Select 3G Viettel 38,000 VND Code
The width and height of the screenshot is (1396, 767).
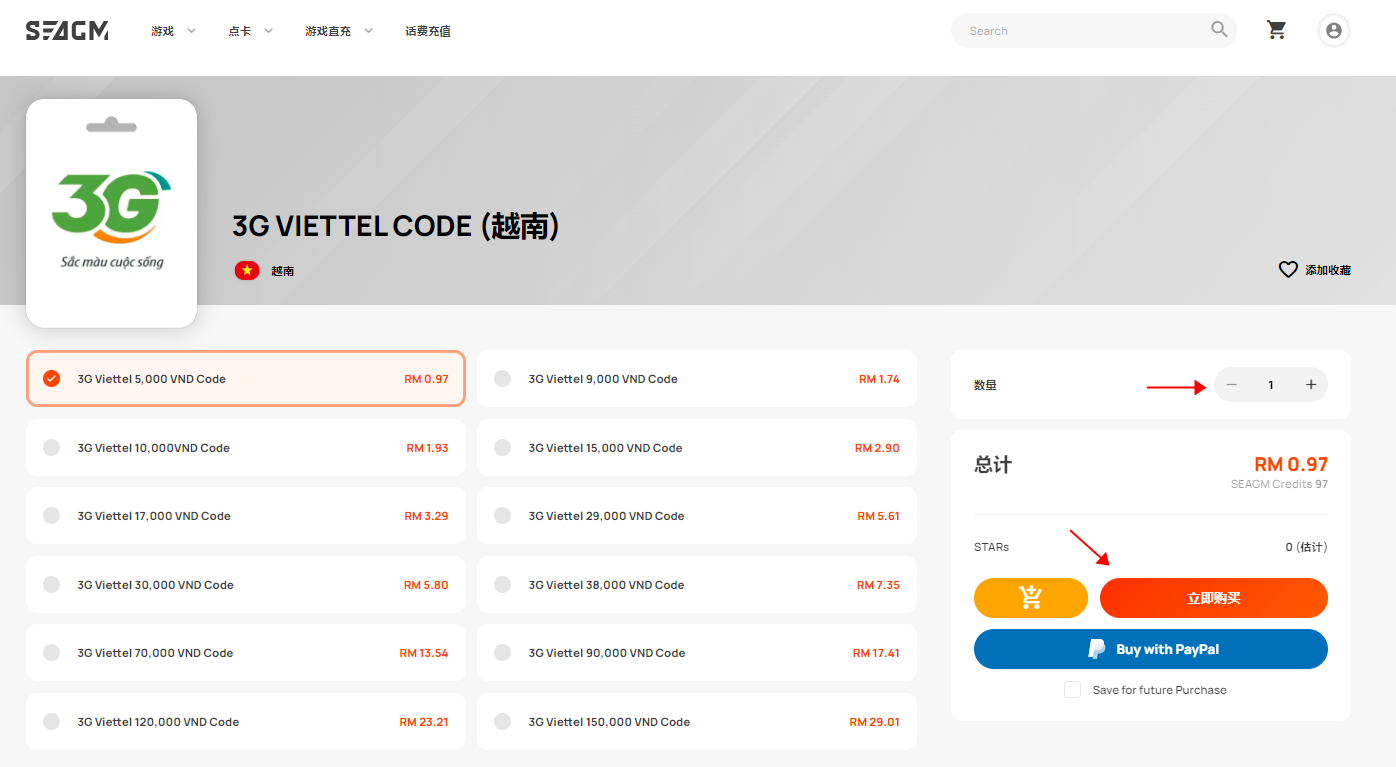coord(697,585)
